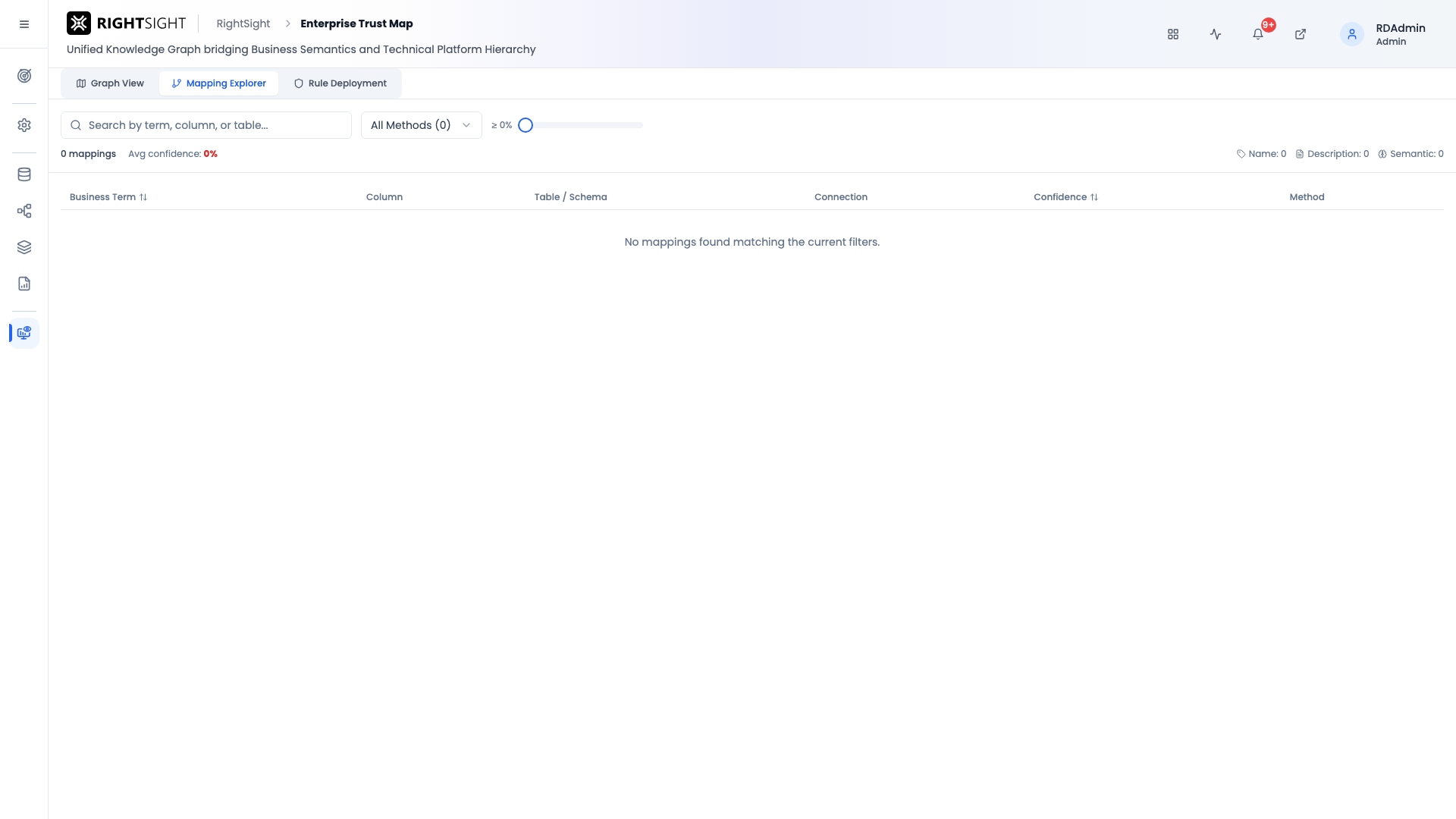Open the report document icon in sidebar

click(24, 284)
